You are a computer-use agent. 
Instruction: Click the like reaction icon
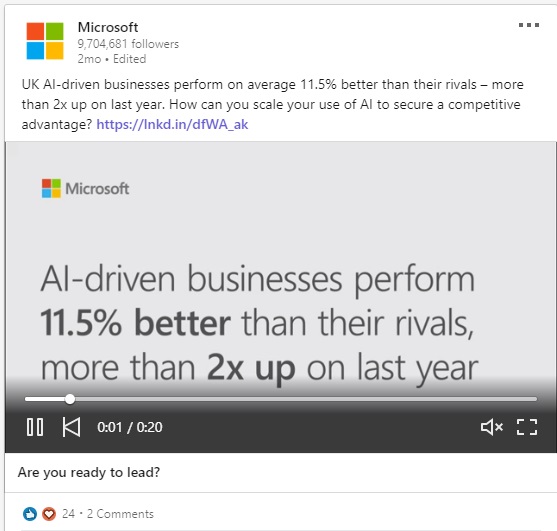coord(30,514)
